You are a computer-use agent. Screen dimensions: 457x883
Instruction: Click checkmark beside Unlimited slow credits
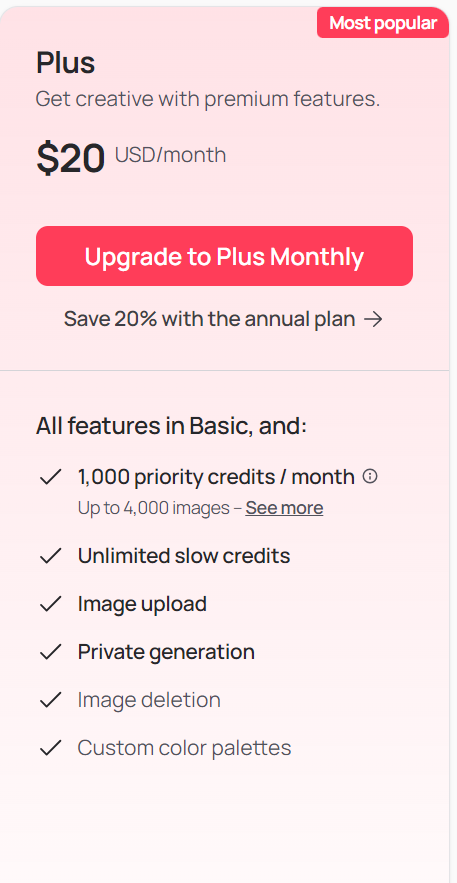[x=50, y=556]
